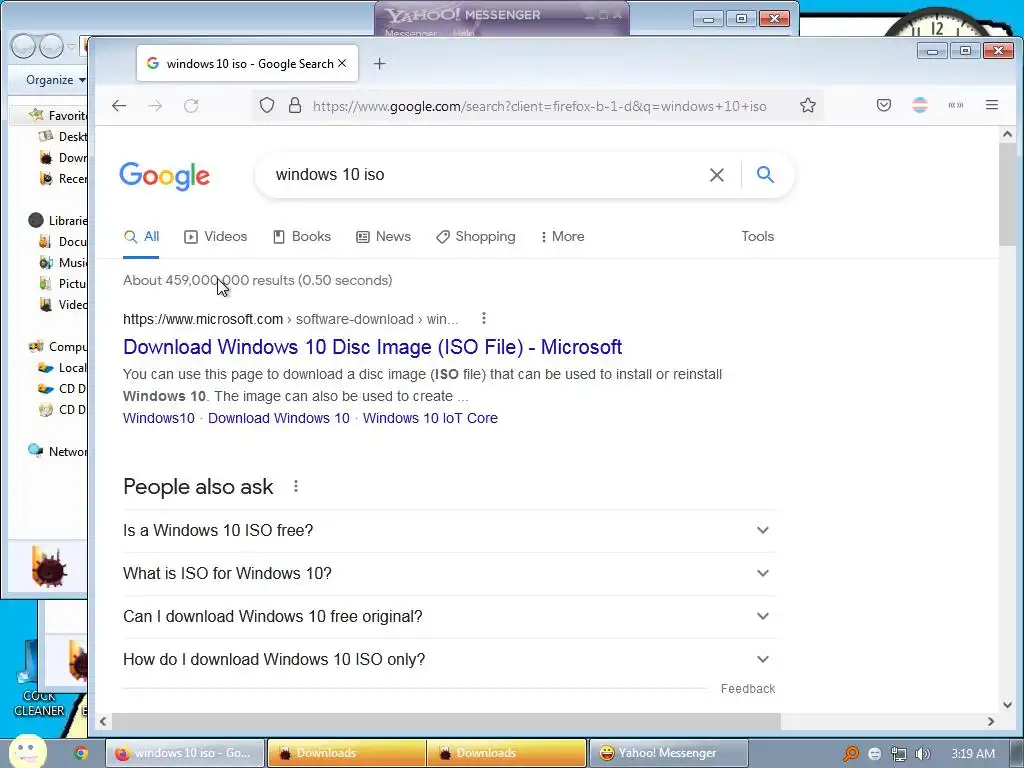The width and height of the screenshot is (1024, 768).
Task: Open three-dot menu next to People also ask
Action: [x=296, y=486]
